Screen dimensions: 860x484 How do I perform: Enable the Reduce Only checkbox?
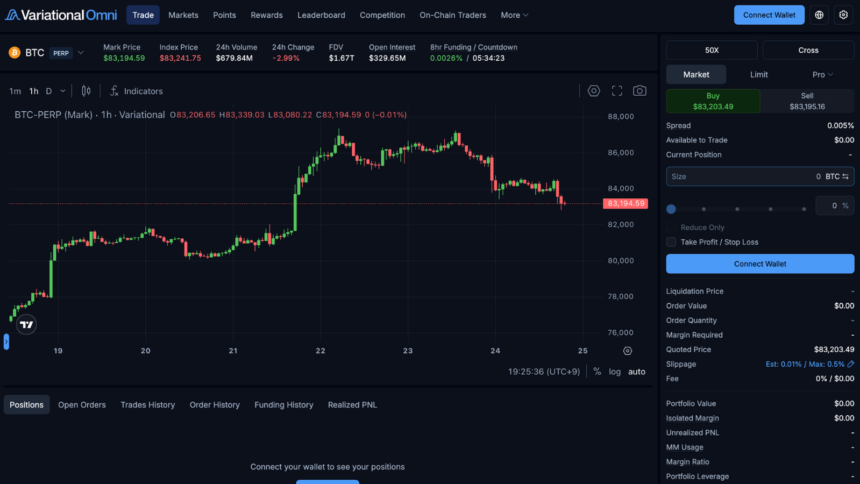pos(671,227)
